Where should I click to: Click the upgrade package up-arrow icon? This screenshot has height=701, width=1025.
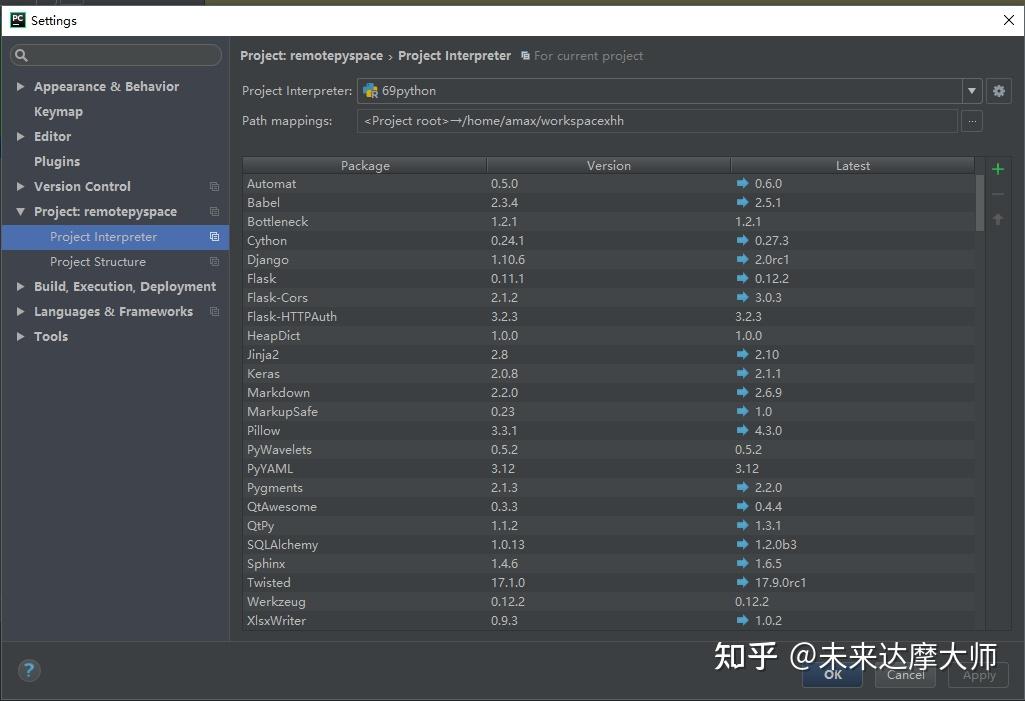tap(998, 219)
